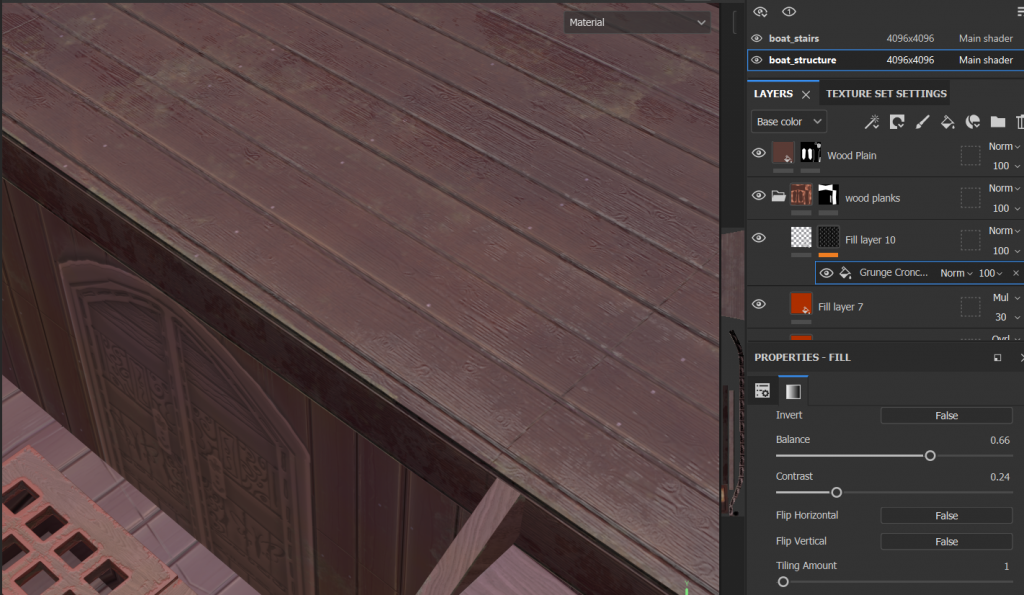1024x595 pixels.
Task: Click the Tiling Amount slider handle
Action: [783, 581]
